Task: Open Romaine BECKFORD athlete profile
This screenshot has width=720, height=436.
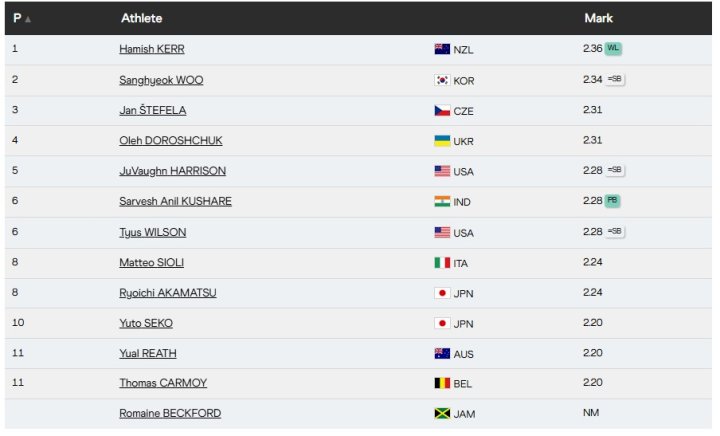Action: (170, 414)
